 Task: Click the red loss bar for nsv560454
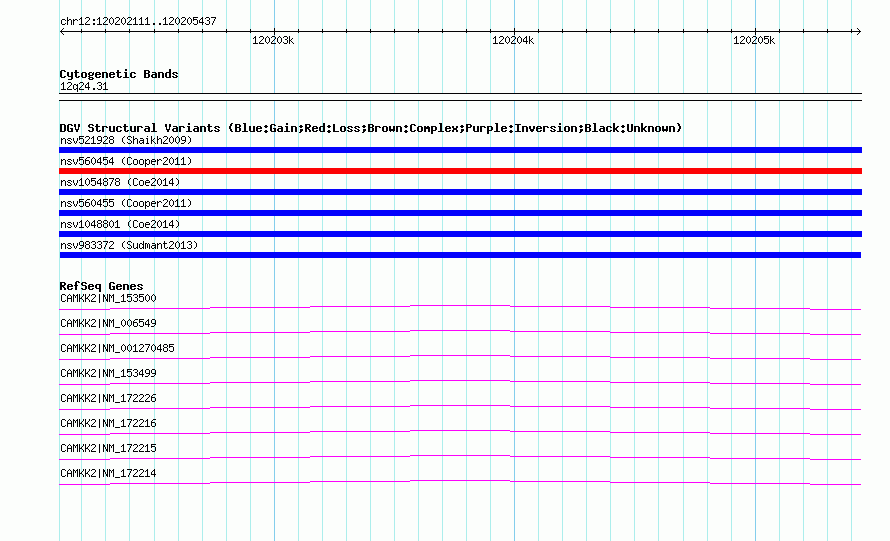coord(460,171)
